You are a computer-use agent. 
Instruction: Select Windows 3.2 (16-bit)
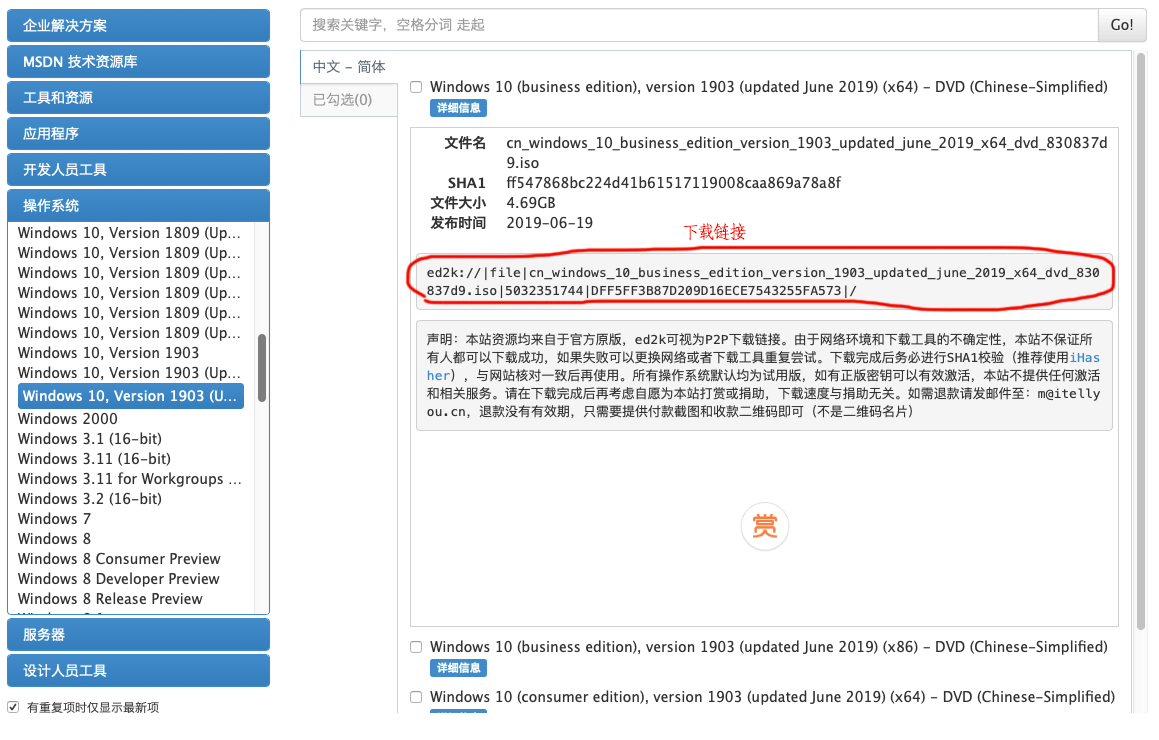(89, 498)
